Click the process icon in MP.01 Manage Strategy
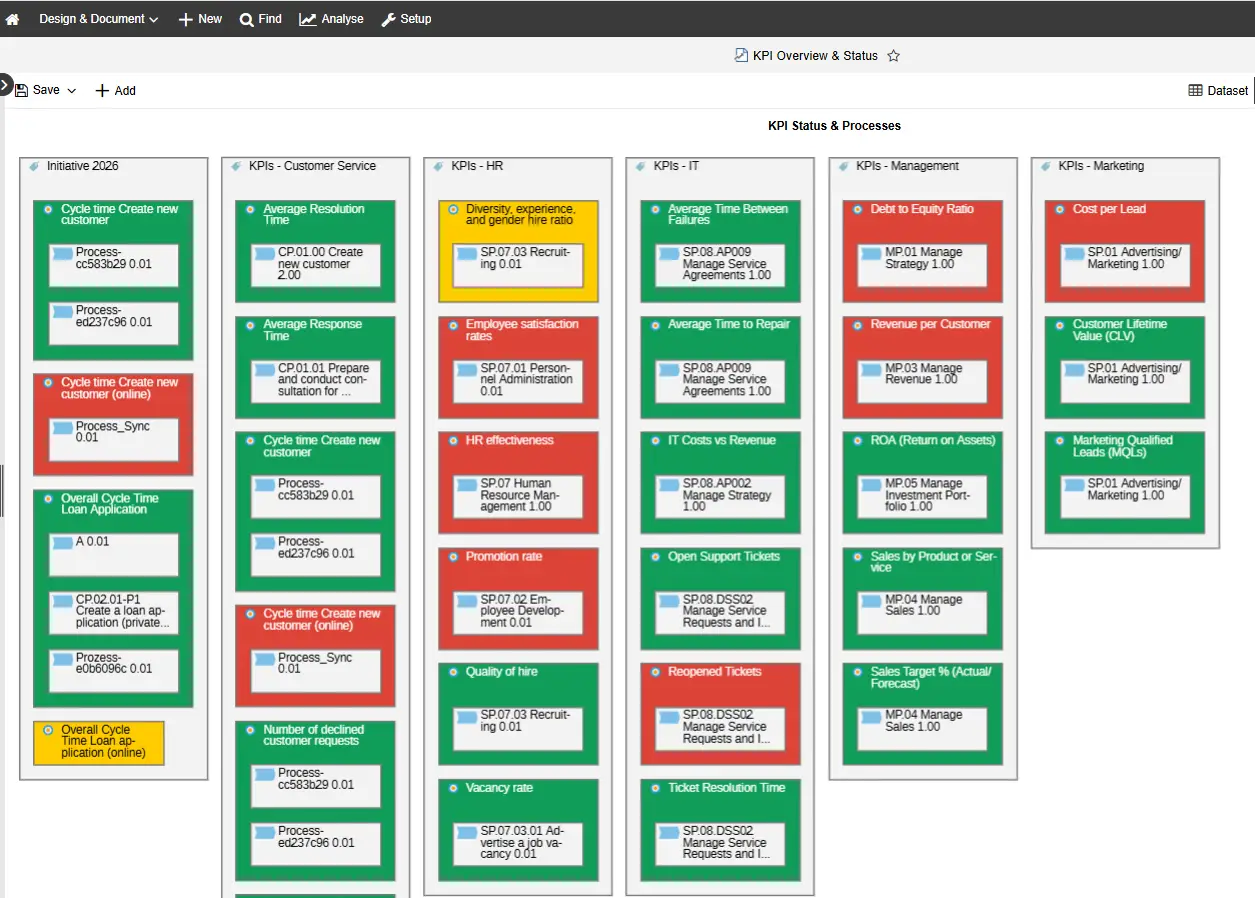Screen dimensions: 1255x898 [868, 254]
